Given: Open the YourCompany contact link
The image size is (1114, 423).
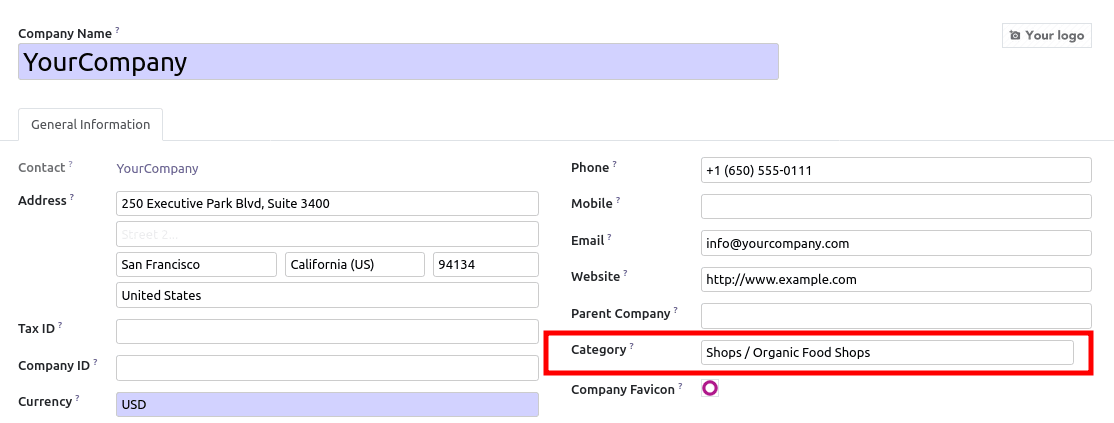Looking at the screenshot, I should point(157,168).
